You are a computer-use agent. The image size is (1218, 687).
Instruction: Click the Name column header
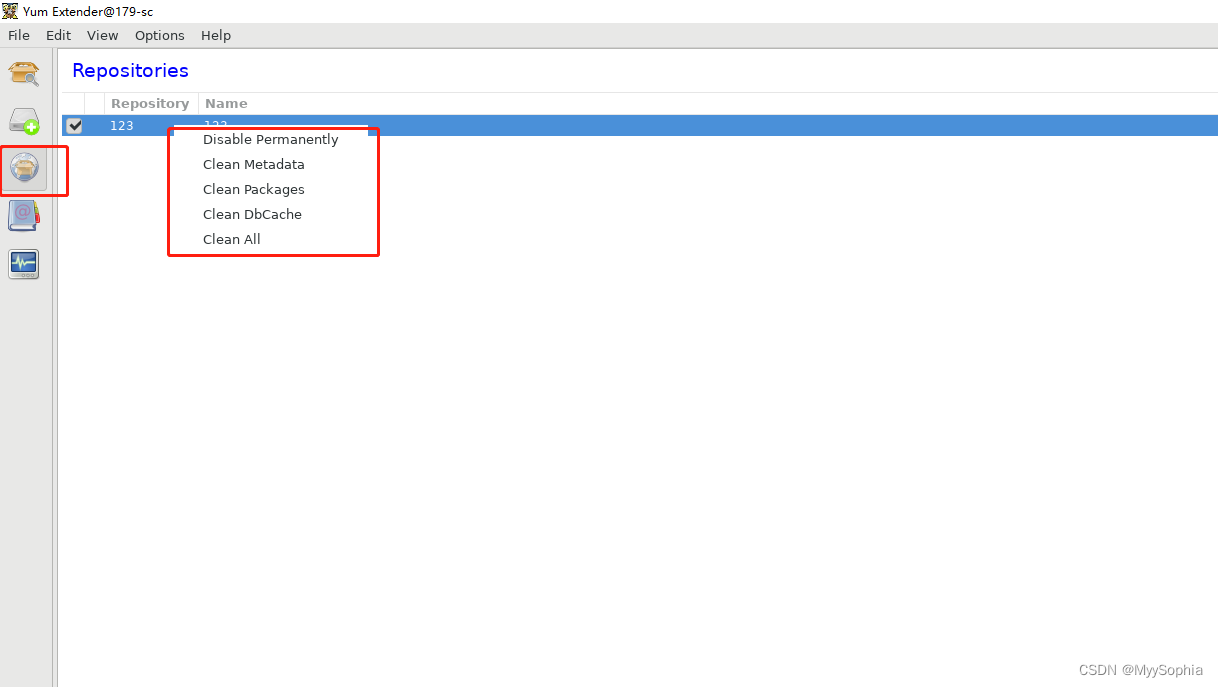(x=226, y=104)
